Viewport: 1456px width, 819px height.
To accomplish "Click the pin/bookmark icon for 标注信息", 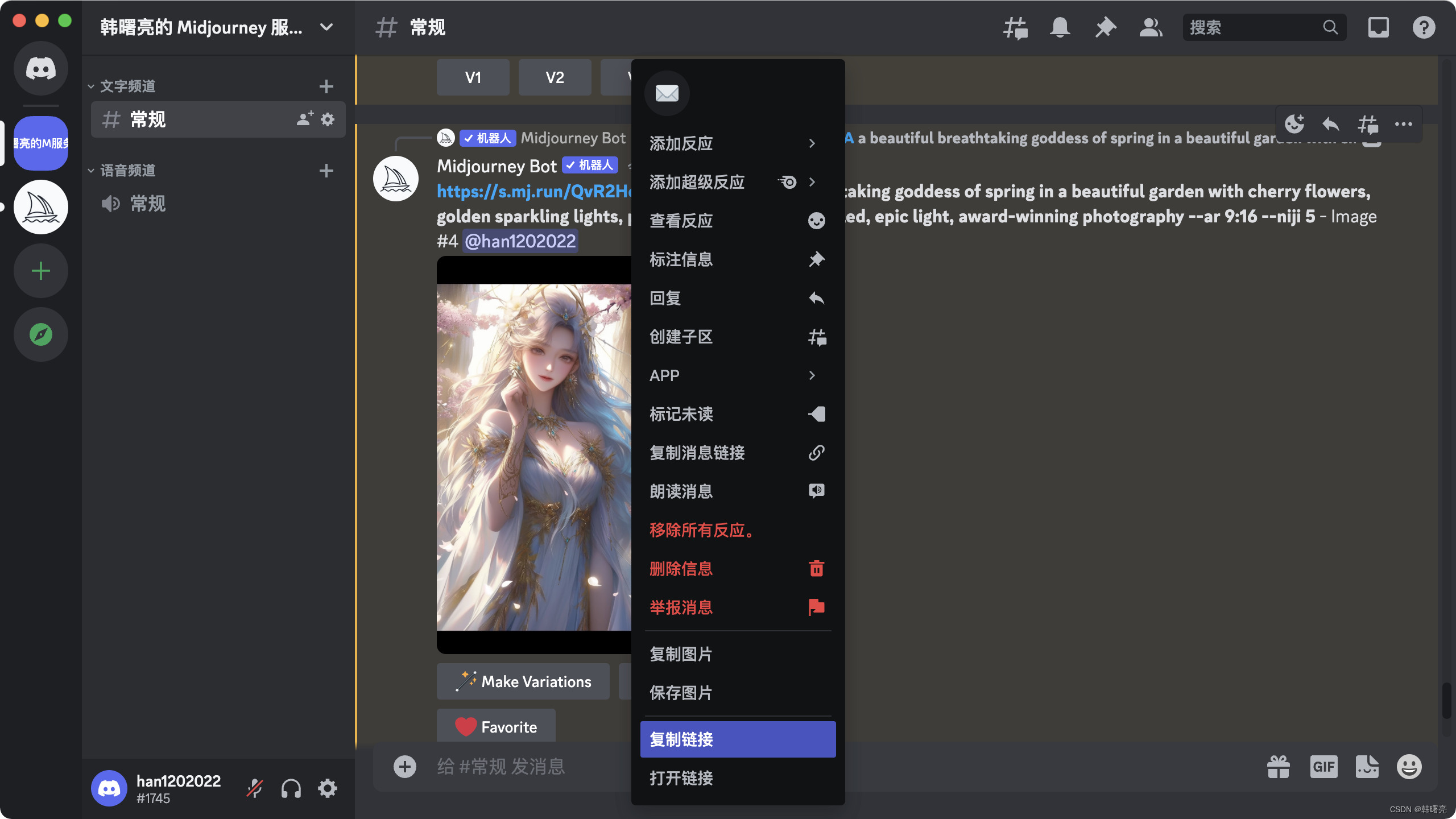I will 816,259.
